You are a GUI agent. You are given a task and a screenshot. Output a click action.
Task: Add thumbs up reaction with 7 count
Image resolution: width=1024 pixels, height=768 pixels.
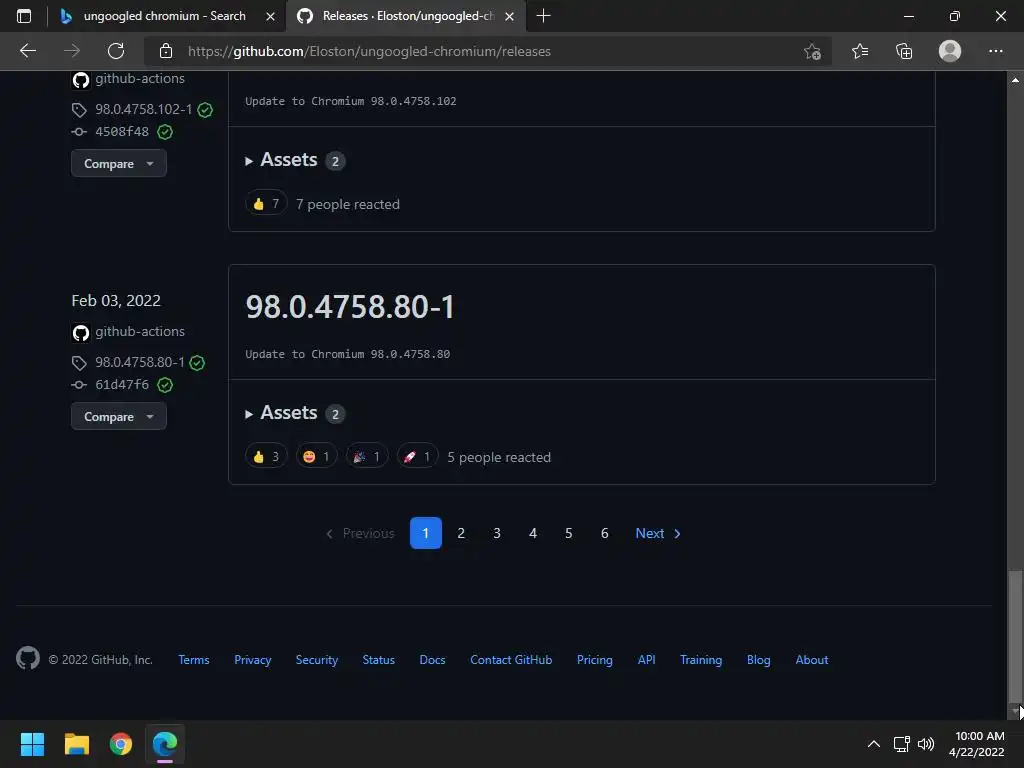coord(266,204)
